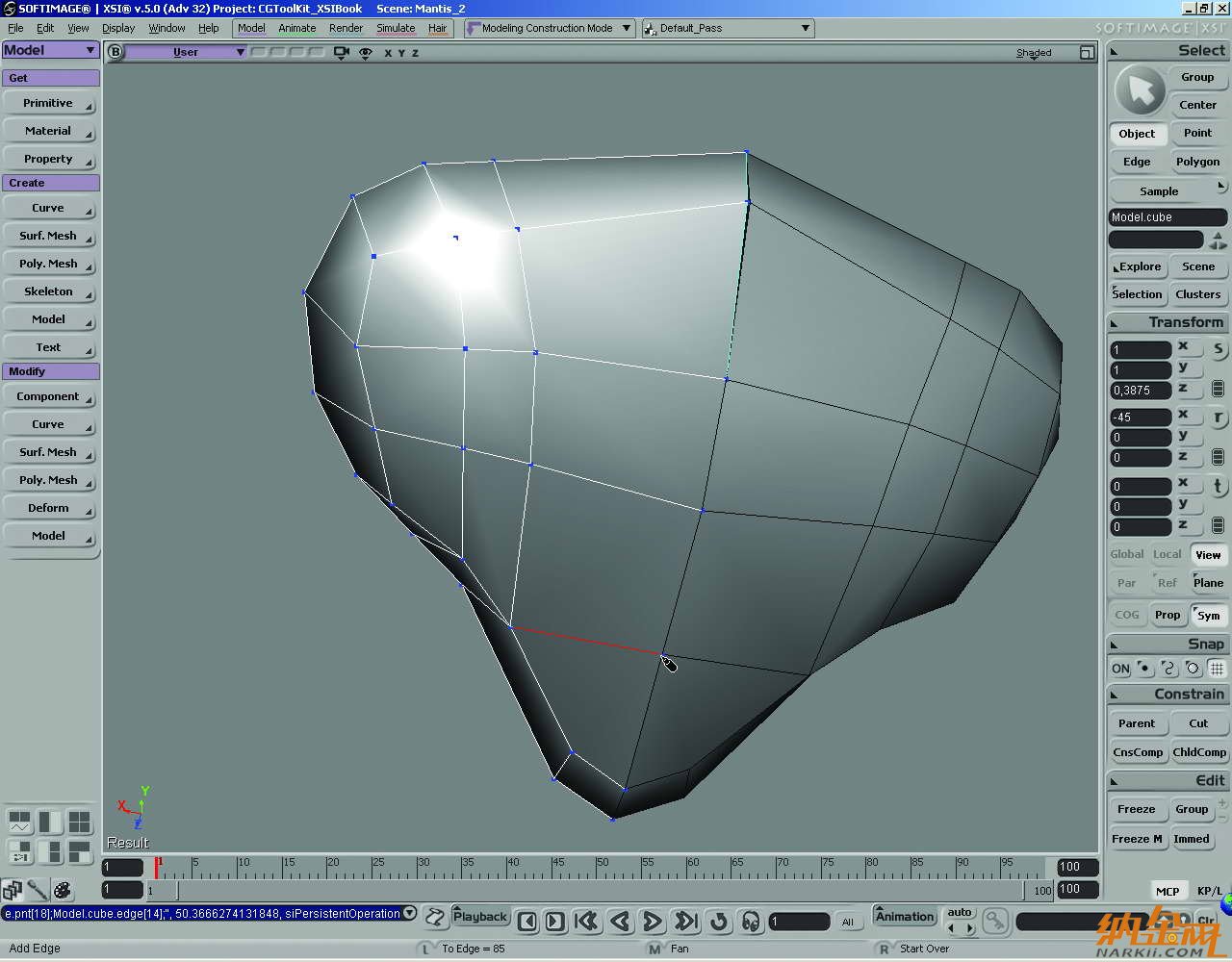
Task: Click the loop playback icon
Action: click(718, 922)
